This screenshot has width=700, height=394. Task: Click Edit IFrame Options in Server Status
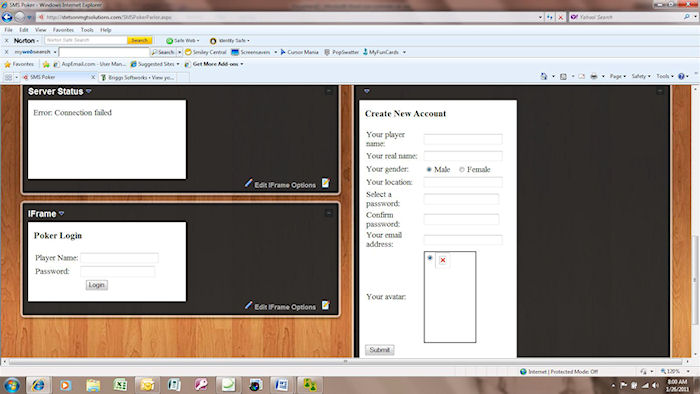coord(285,185)
